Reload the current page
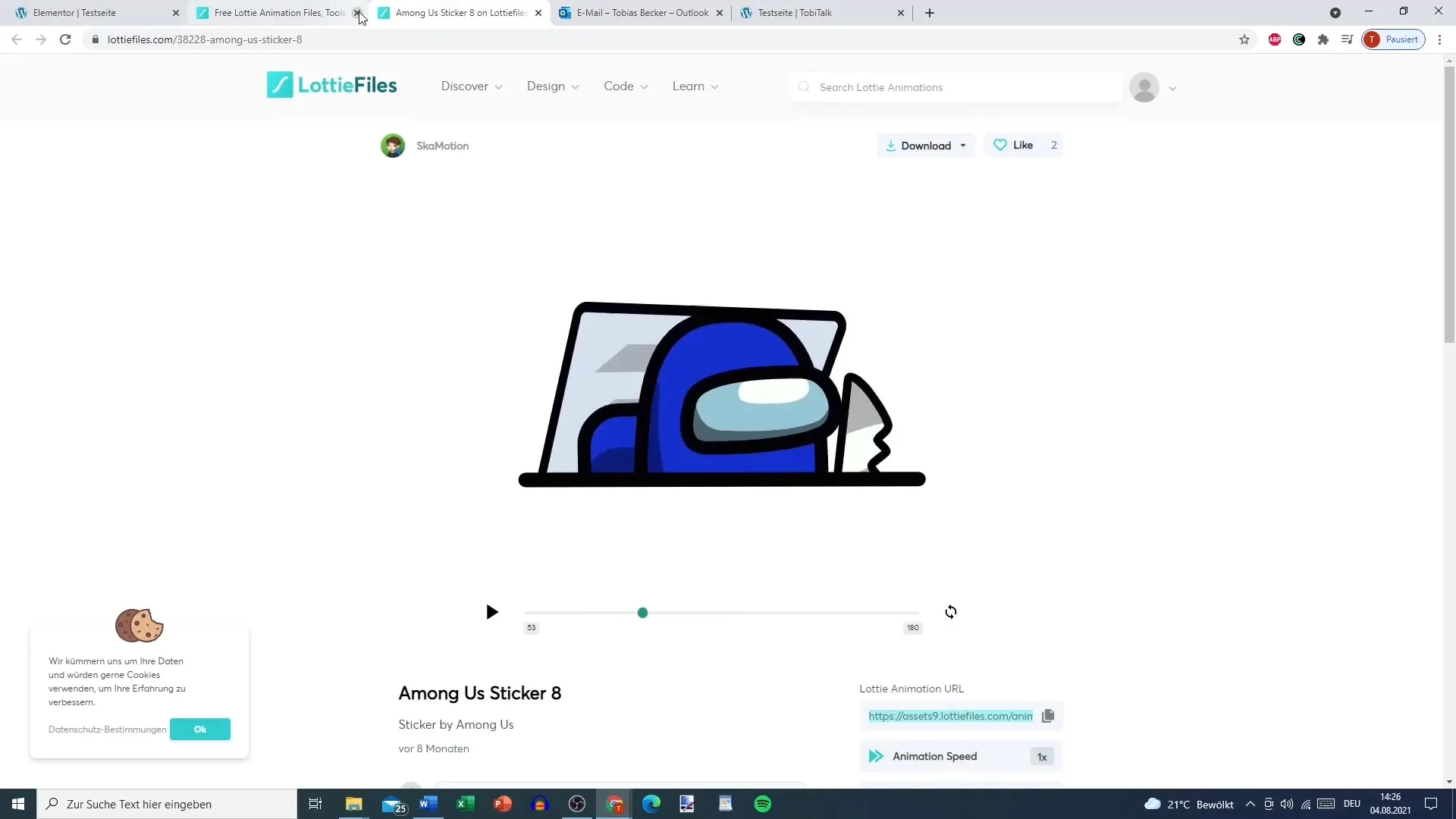The width and height of the screenshot is (1456, 819). [65, 39]
